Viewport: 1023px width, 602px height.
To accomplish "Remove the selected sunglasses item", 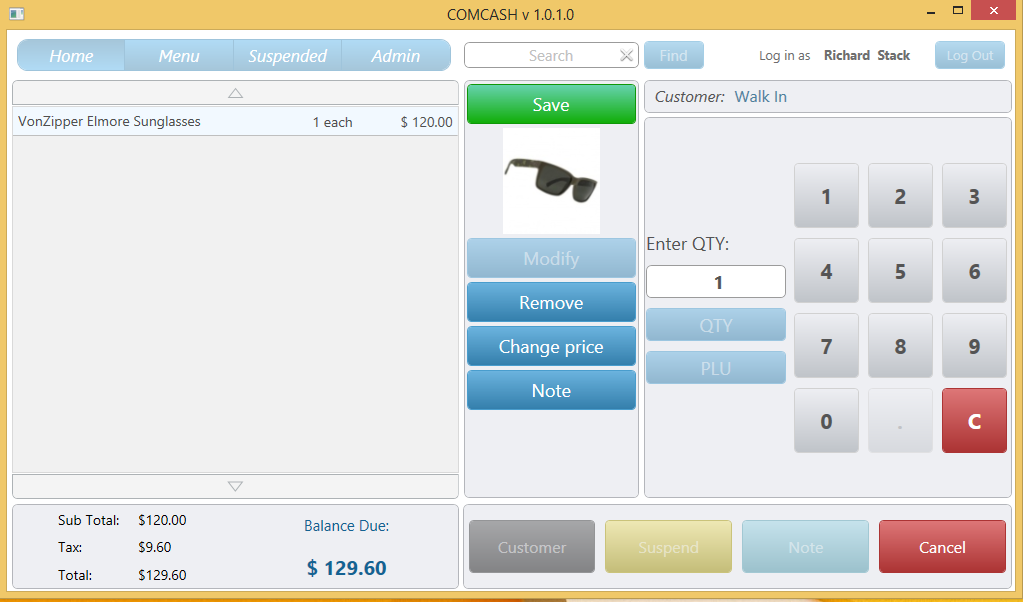I will coord(550,302).
